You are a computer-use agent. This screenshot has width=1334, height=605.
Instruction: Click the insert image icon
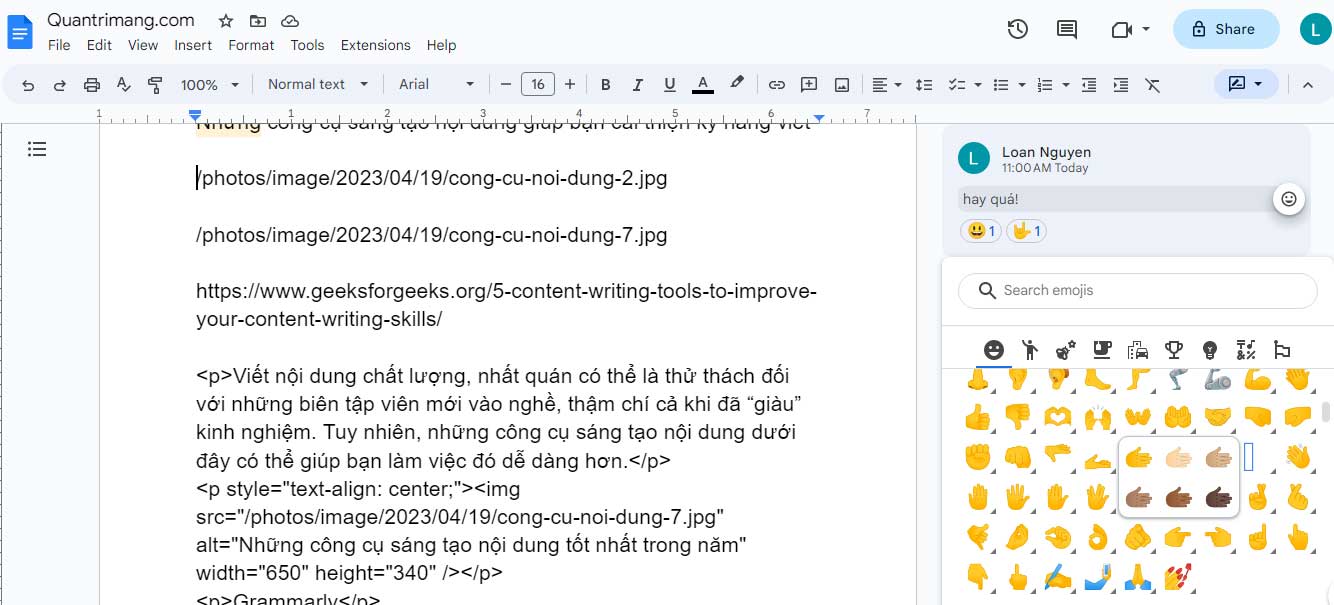point(841,84)
